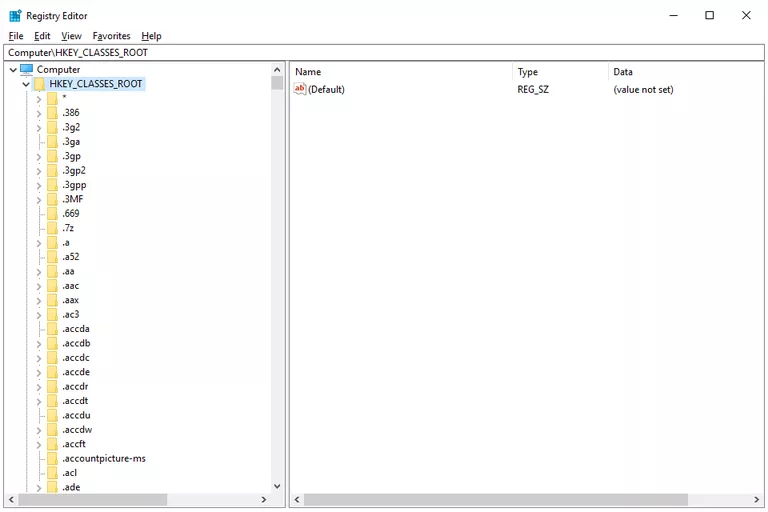The height and width of the screenshot is (512, 768).
Task: Collapse the Computer tree node
Action: 13,70
